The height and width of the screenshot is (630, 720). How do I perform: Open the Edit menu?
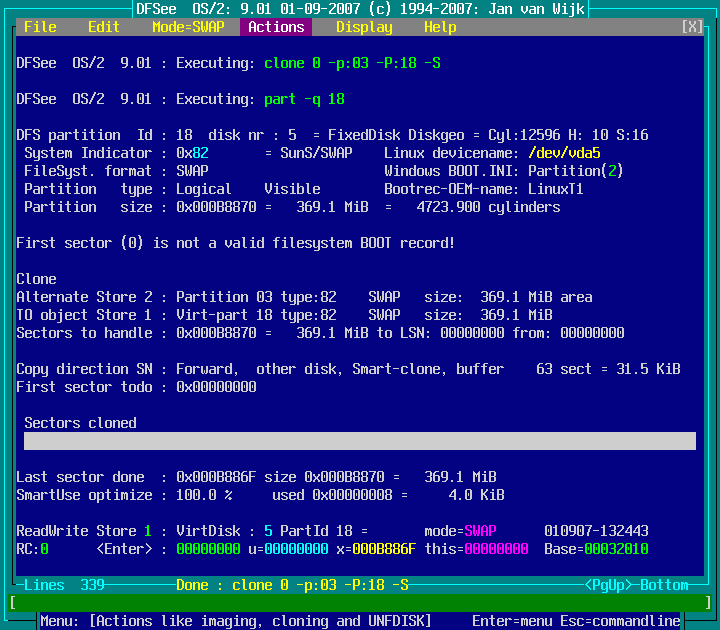click(x=104, y=27)
